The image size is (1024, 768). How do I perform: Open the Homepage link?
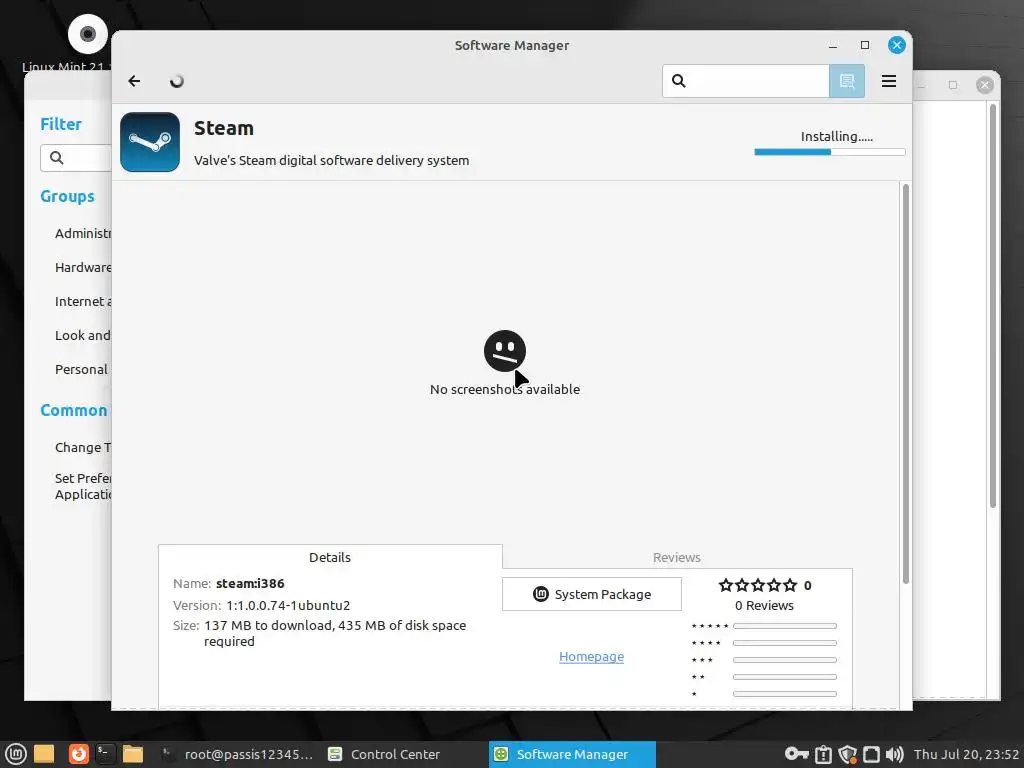pyautogui.click(x=591, y=656)
